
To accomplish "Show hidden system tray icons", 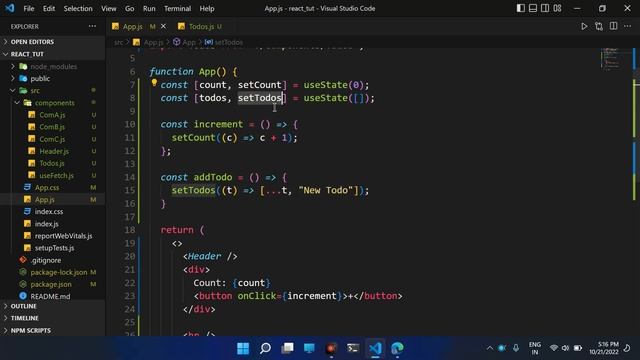I will 489,348.
